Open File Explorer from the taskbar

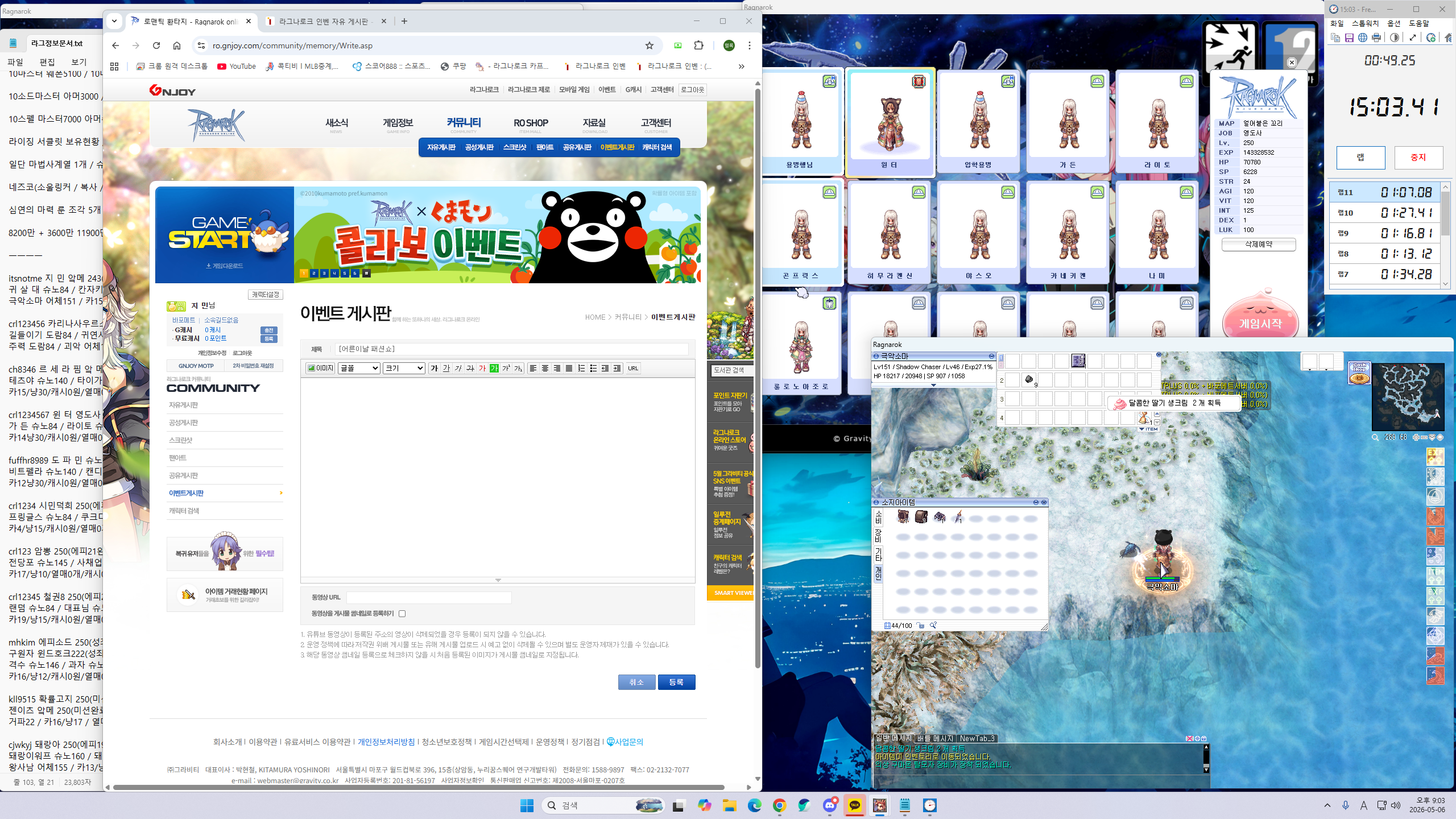730,805
